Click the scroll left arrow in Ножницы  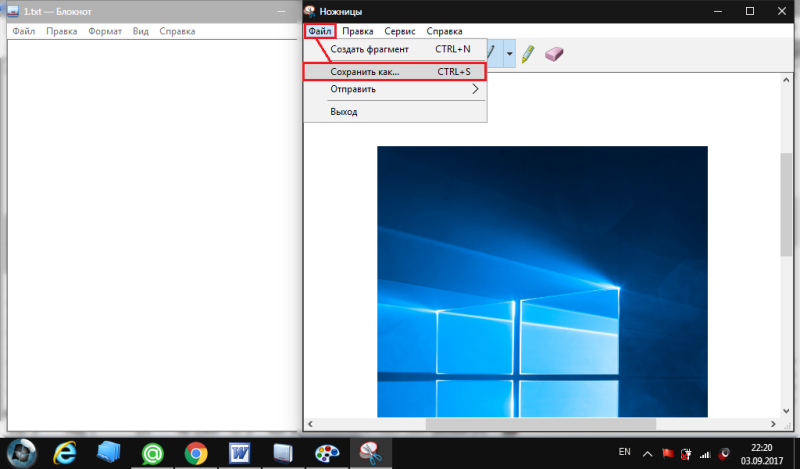coord(310,424)
